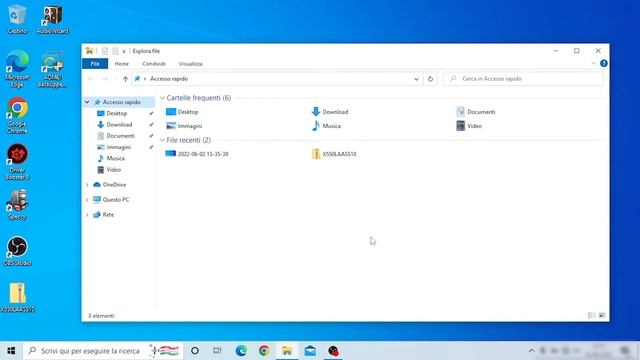Open the Immagini folder in Cartelle frequenti
Viewport: 640px width, 360px height.
click(x=184, y=126)
